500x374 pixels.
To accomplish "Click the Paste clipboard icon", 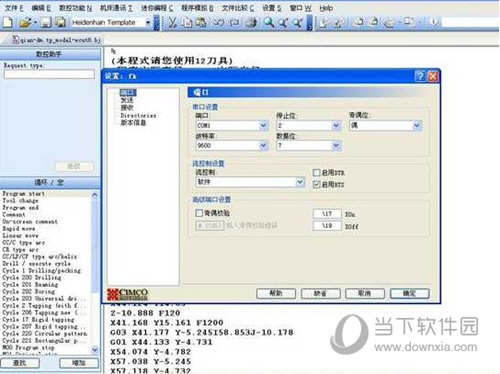I will pos(201,22).
